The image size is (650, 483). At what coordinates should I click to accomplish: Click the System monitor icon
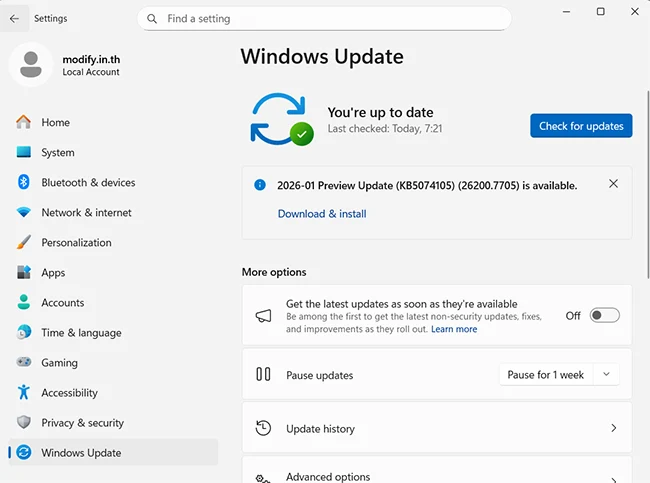pos(24,152)
